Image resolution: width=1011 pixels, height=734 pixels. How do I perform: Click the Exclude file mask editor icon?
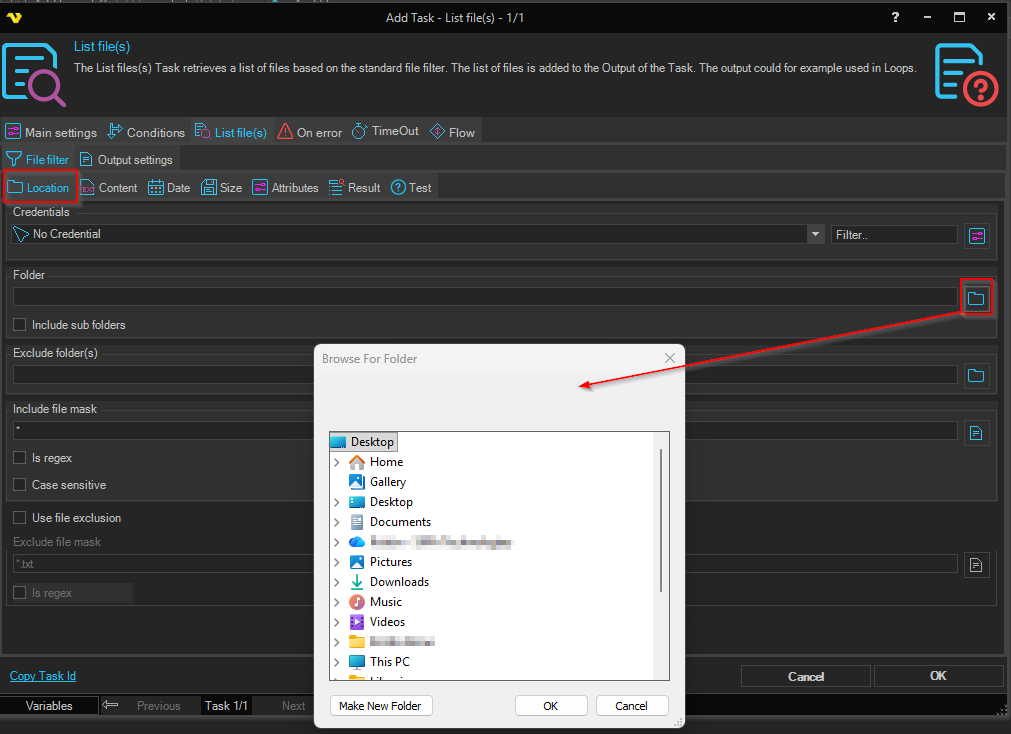coord(976,565)
